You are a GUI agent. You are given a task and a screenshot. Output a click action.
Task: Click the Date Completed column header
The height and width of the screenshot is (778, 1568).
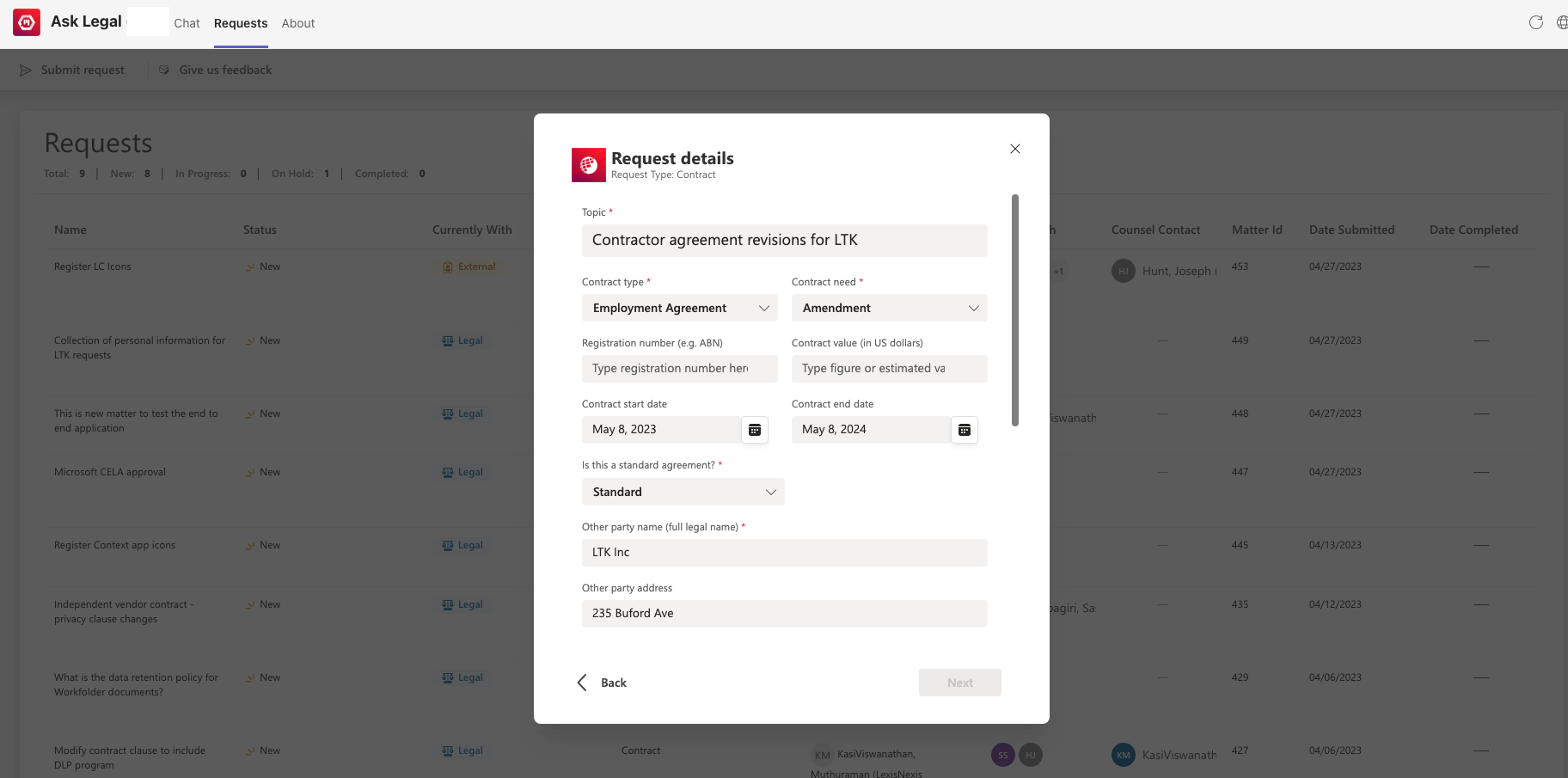point(1473,230)
